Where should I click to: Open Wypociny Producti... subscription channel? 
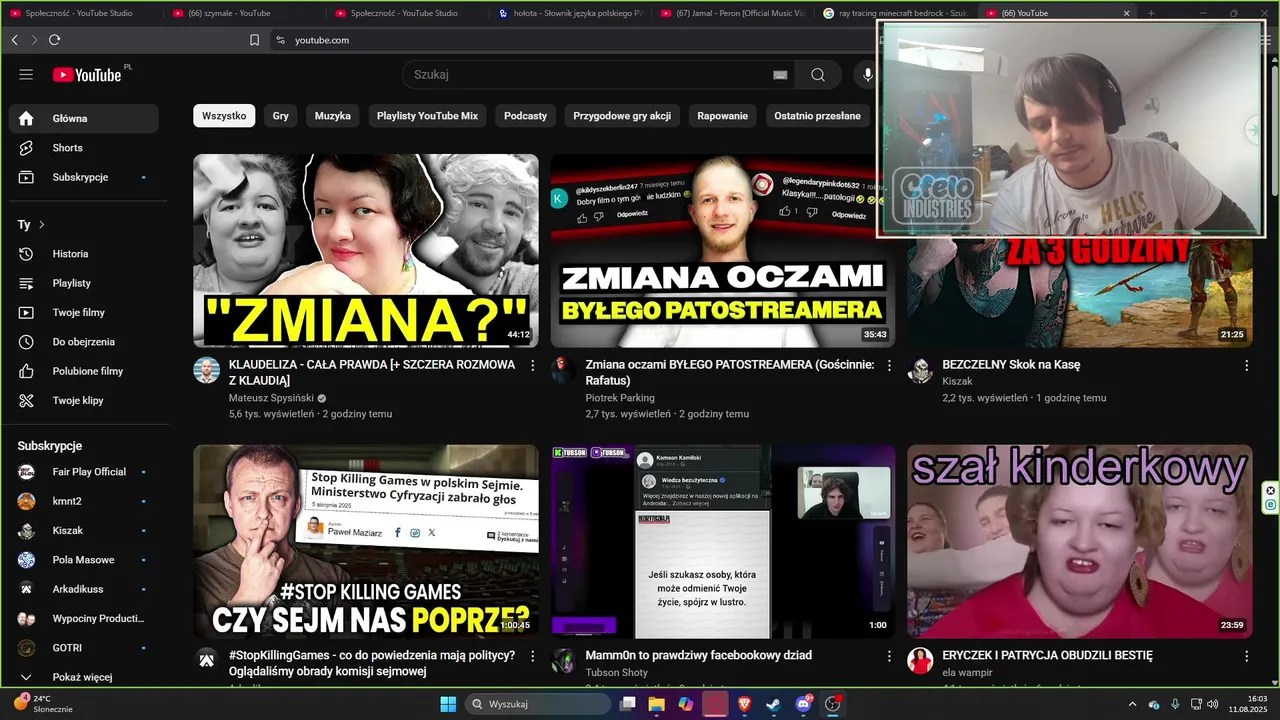84,619
